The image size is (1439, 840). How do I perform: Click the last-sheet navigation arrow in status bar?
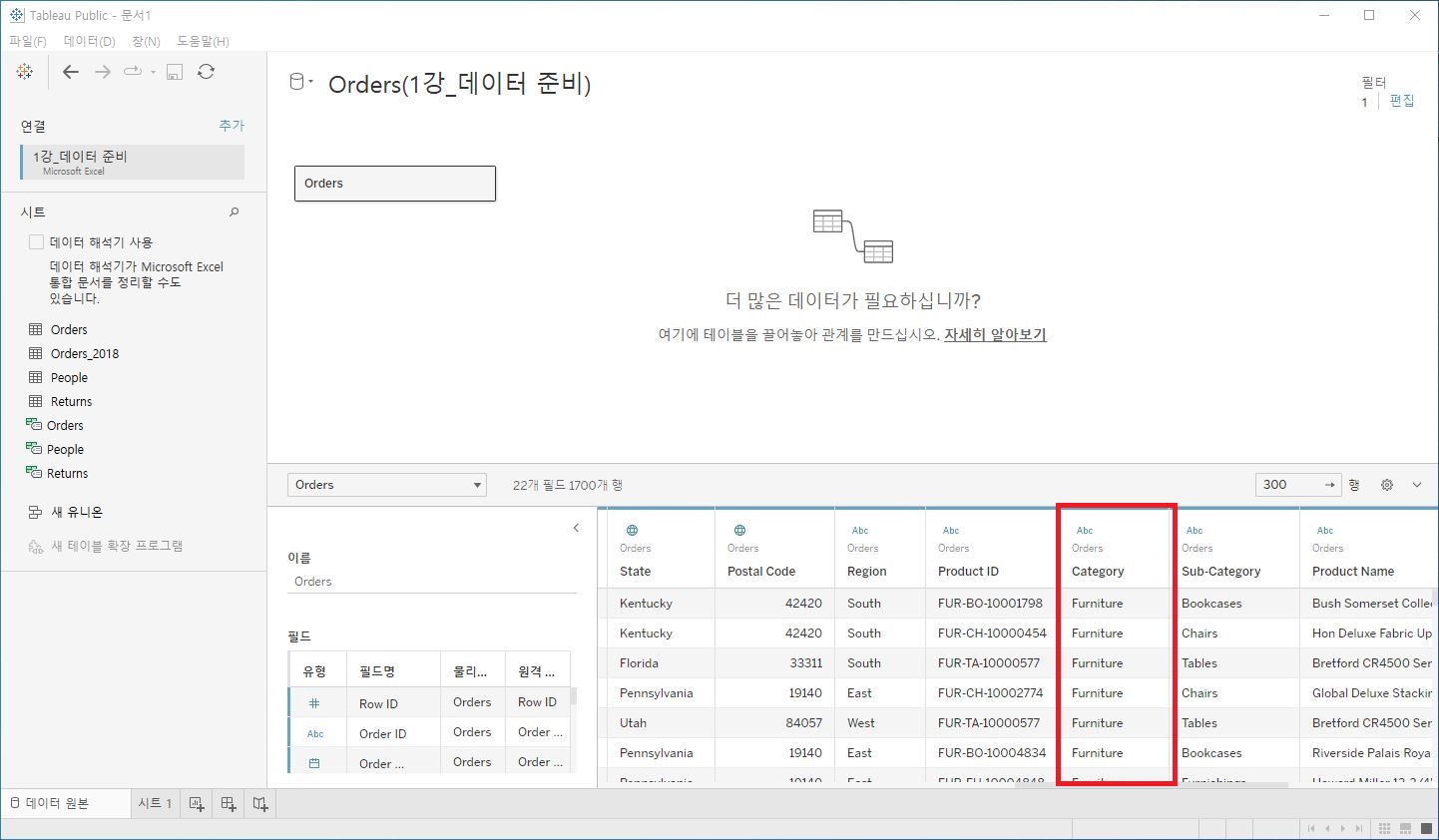coord(1359,829)
